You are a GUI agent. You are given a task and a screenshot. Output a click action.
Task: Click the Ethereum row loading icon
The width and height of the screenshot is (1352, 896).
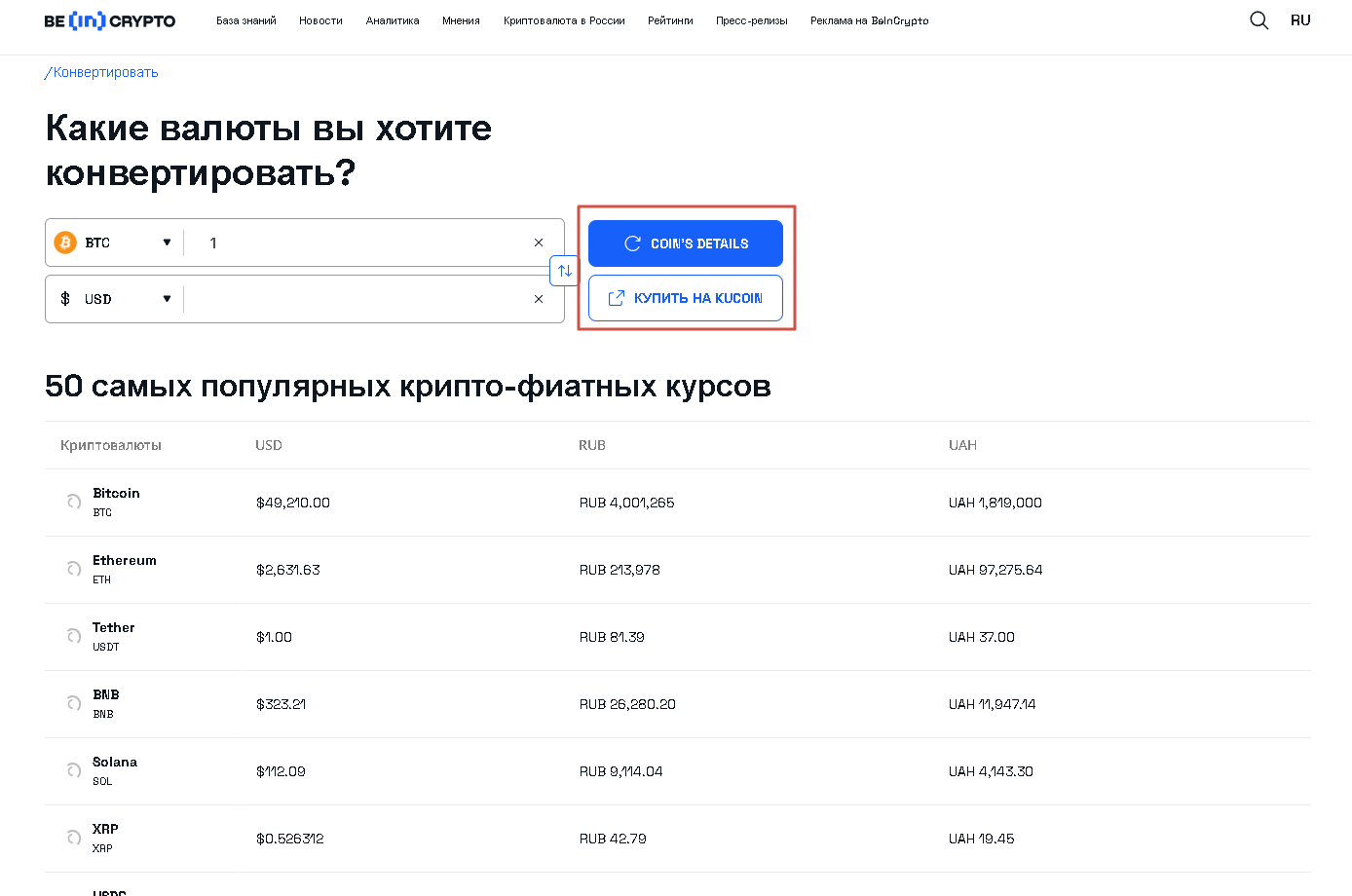click(74, 569)
